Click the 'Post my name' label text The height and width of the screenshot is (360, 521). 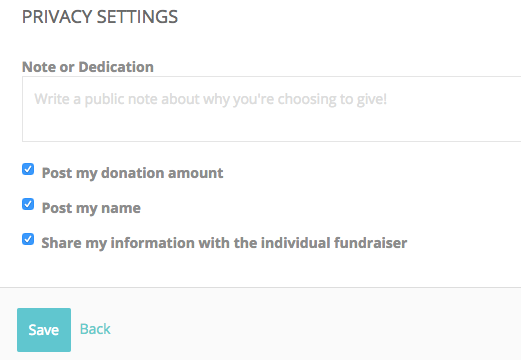(91, 208)
